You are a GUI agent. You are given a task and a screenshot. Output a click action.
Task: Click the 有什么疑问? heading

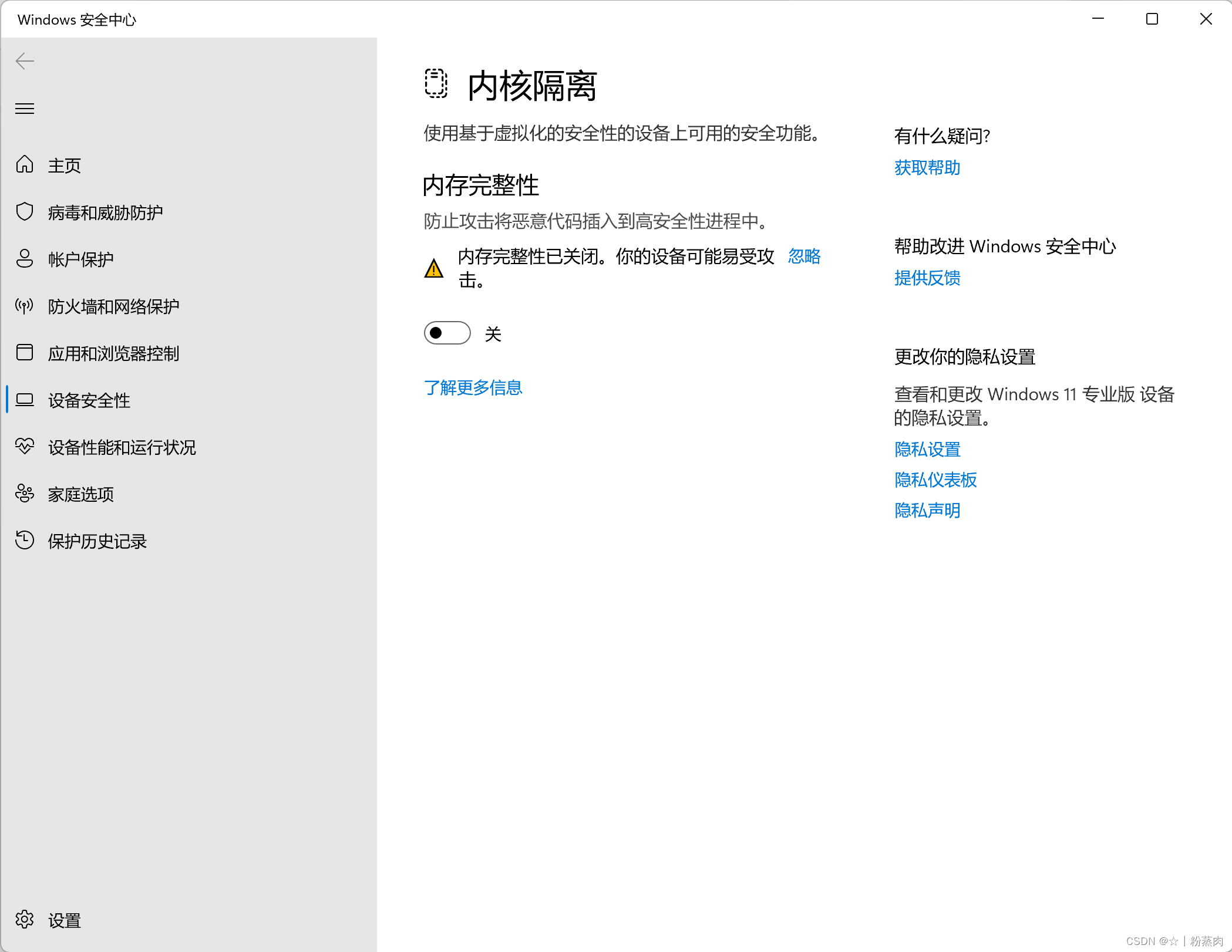coord(942,136)
